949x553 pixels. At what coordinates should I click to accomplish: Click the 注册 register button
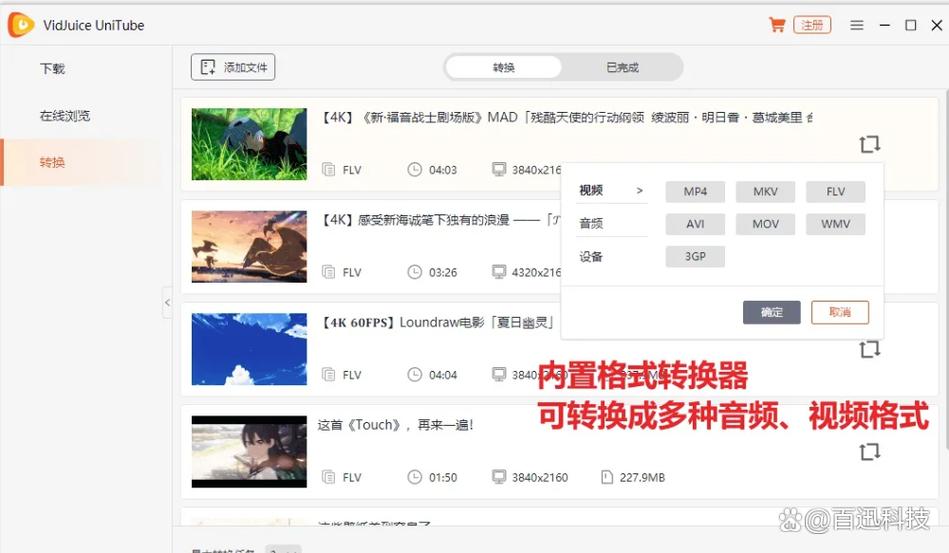pos(812,25)
